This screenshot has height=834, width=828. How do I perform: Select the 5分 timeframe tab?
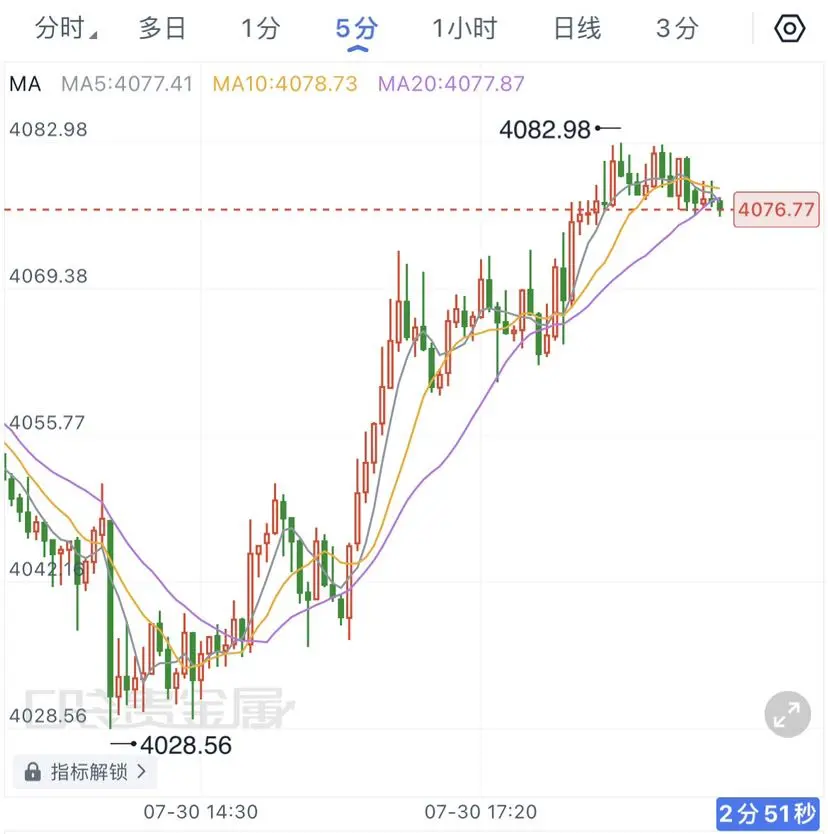tap(357, 28)
